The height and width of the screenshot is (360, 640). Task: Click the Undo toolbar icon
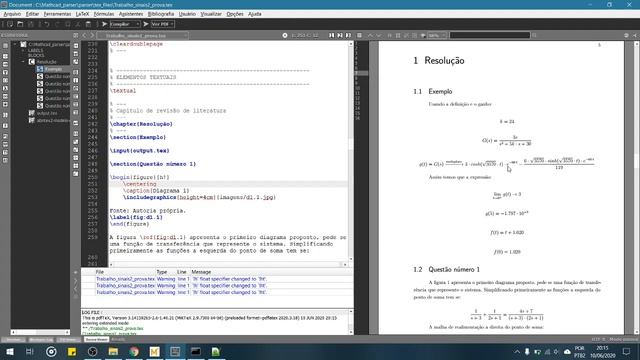click(x=47, y=24)
